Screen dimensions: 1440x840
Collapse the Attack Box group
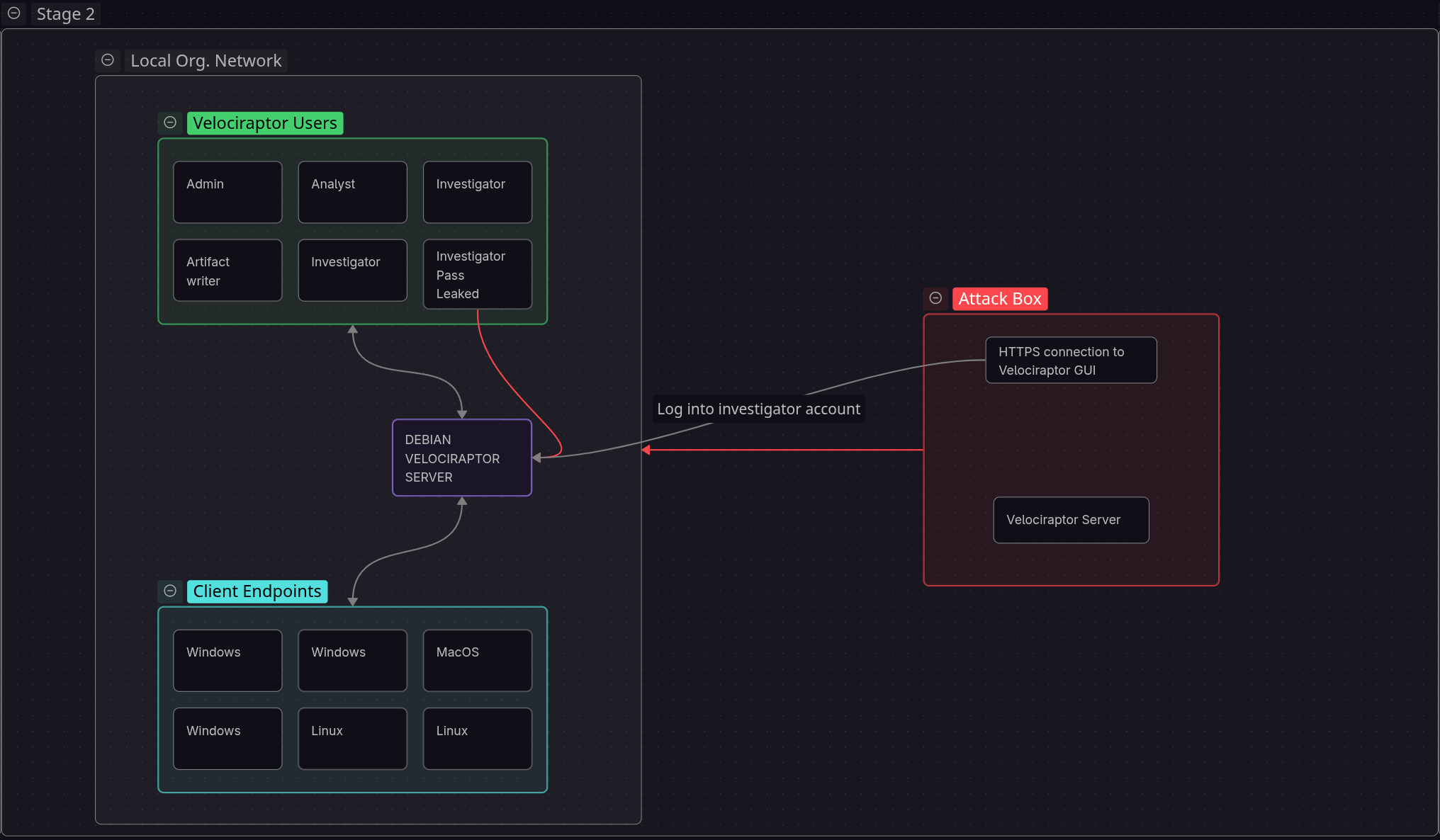[x=935, y=298]
